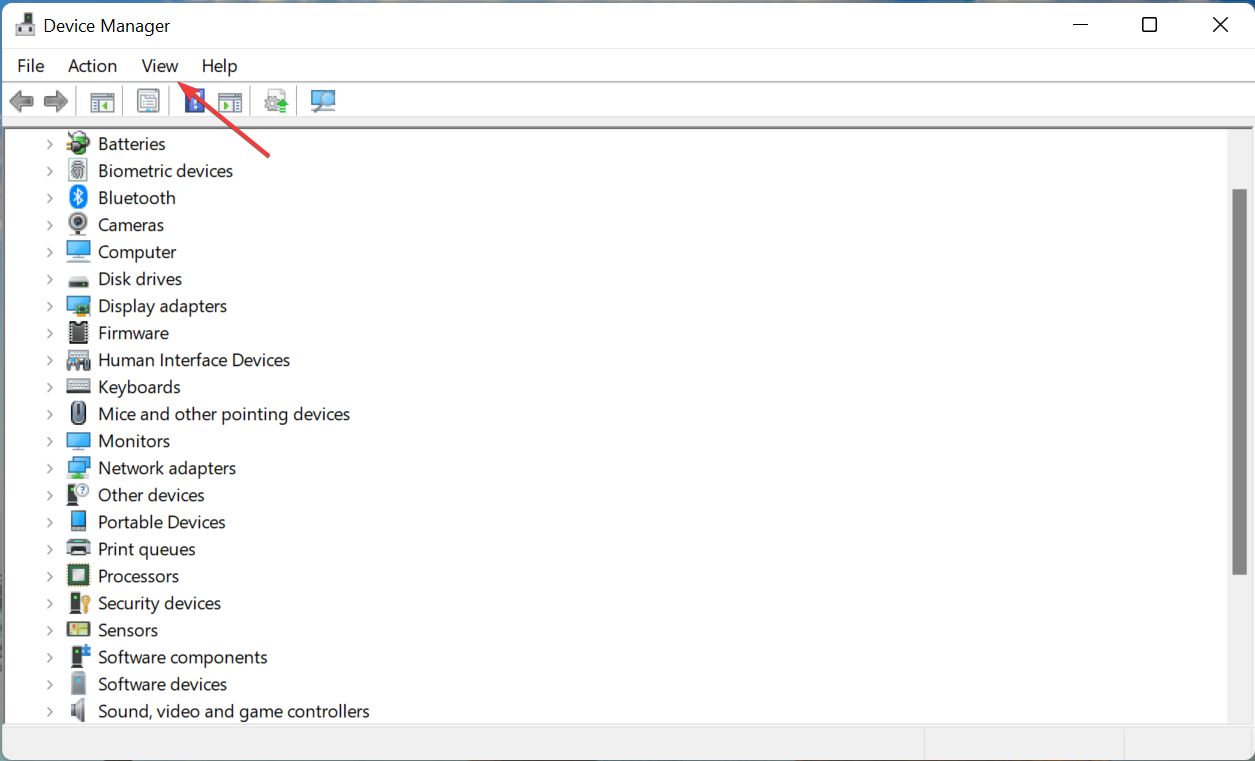
Task: Click the Human Interface Devices icon
Action: (78, 360)
